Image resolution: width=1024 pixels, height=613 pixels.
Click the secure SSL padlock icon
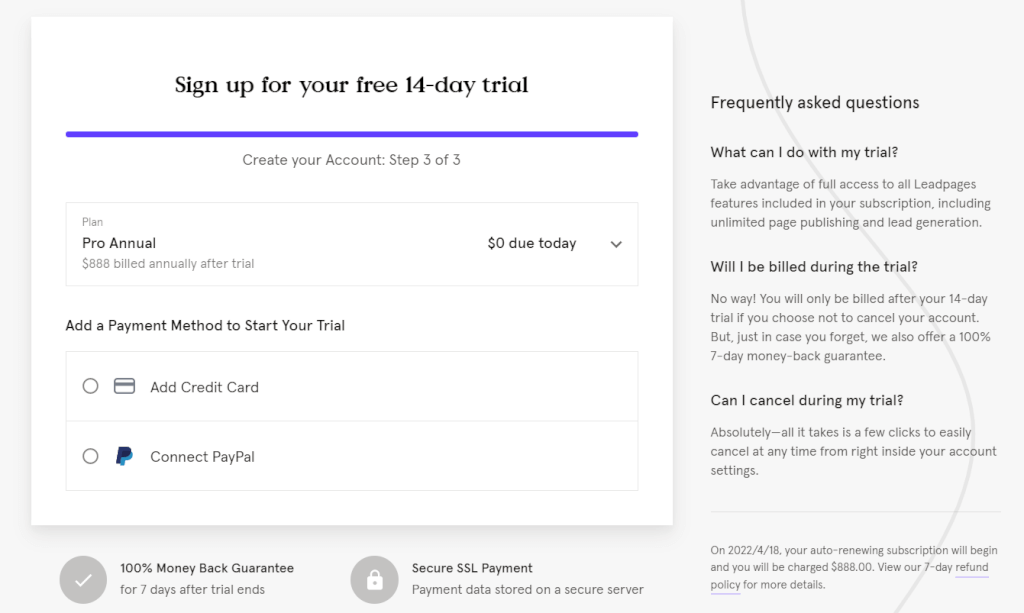click(x=374, y=580)
